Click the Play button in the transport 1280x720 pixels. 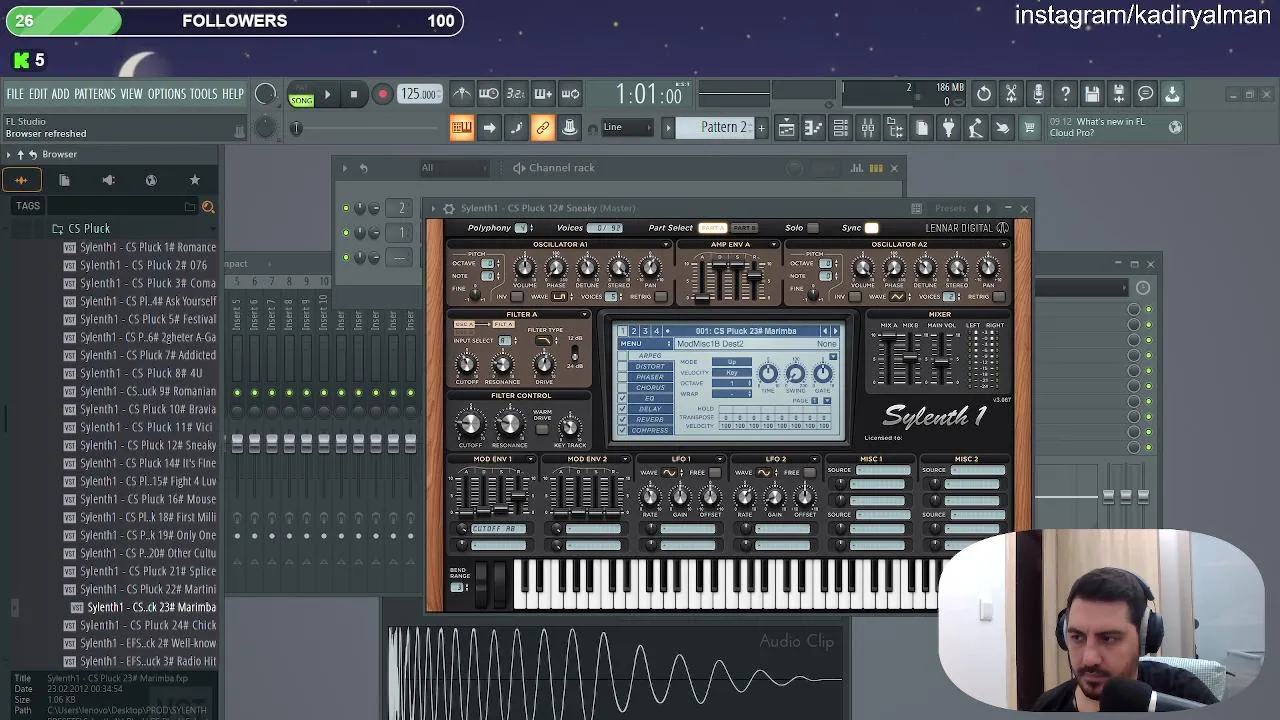327,95
